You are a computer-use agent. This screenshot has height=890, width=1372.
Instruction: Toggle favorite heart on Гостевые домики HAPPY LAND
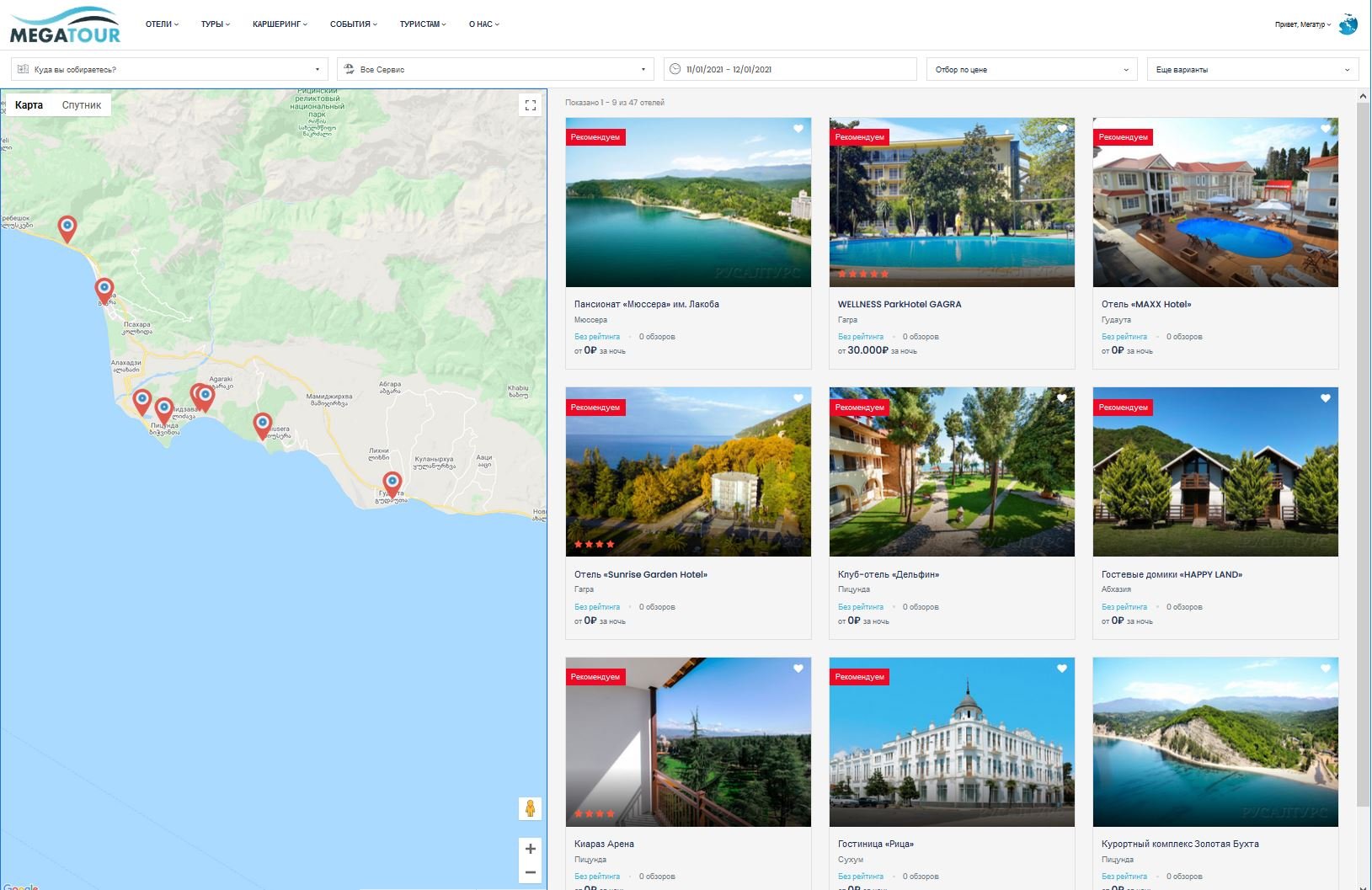pyautogui.click(x=1325, y=398)
